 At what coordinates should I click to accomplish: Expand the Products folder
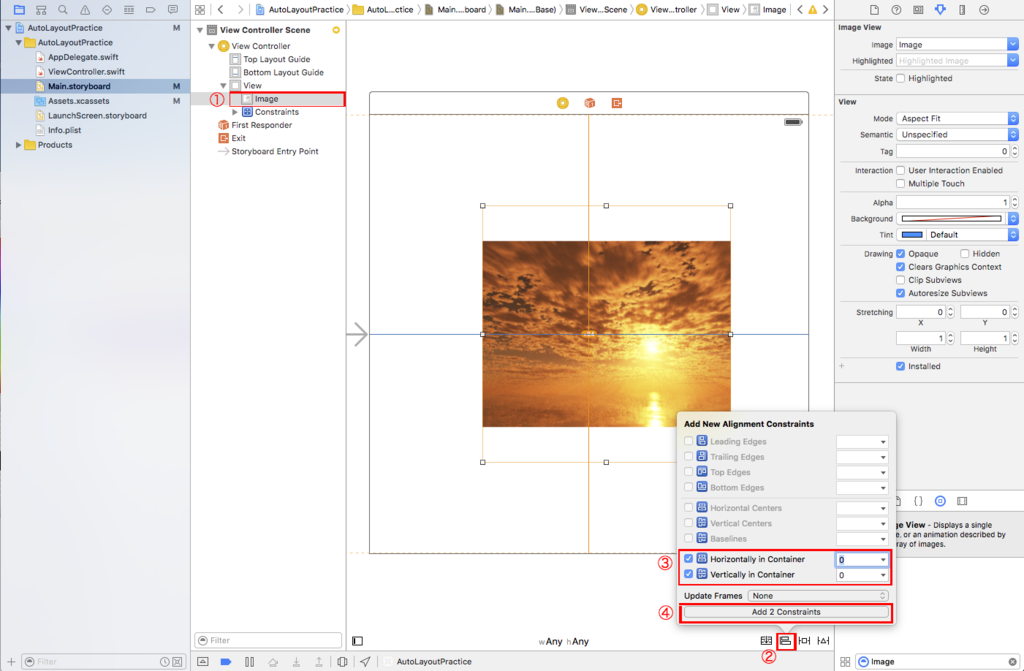(18, 145)
